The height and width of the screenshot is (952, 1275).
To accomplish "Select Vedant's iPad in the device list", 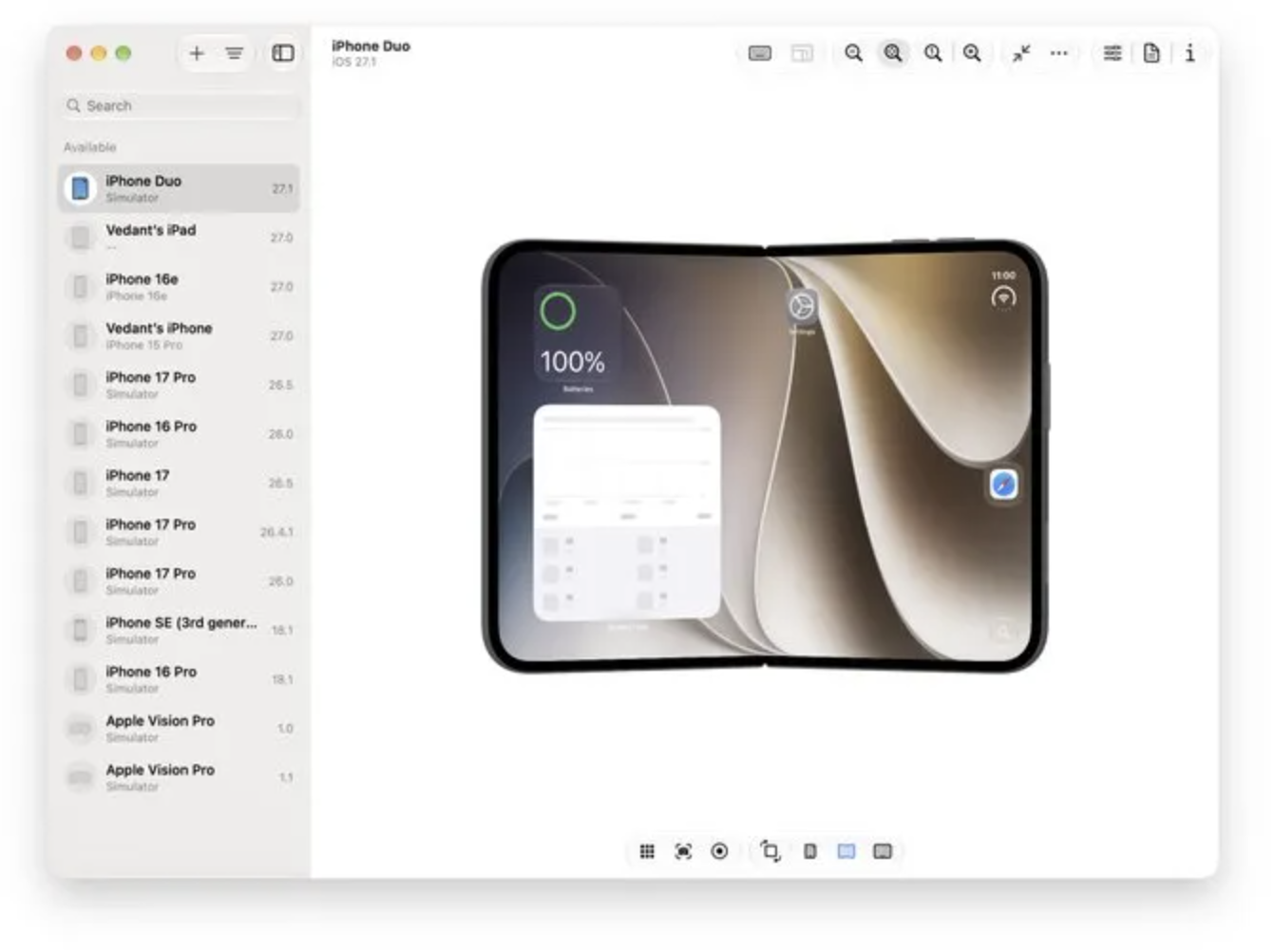I will [180, 238].
